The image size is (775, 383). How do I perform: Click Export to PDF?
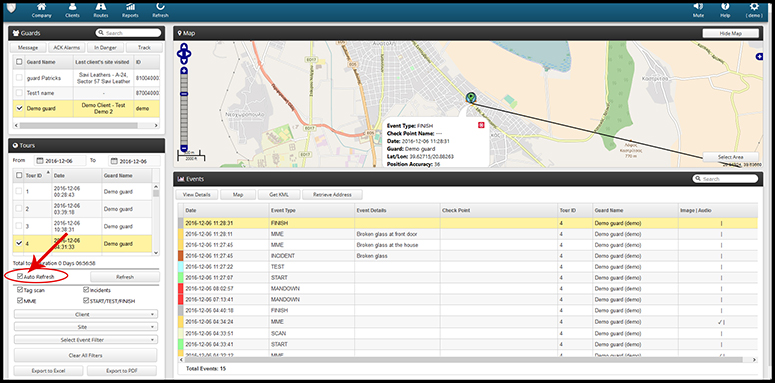coord(122,371)
